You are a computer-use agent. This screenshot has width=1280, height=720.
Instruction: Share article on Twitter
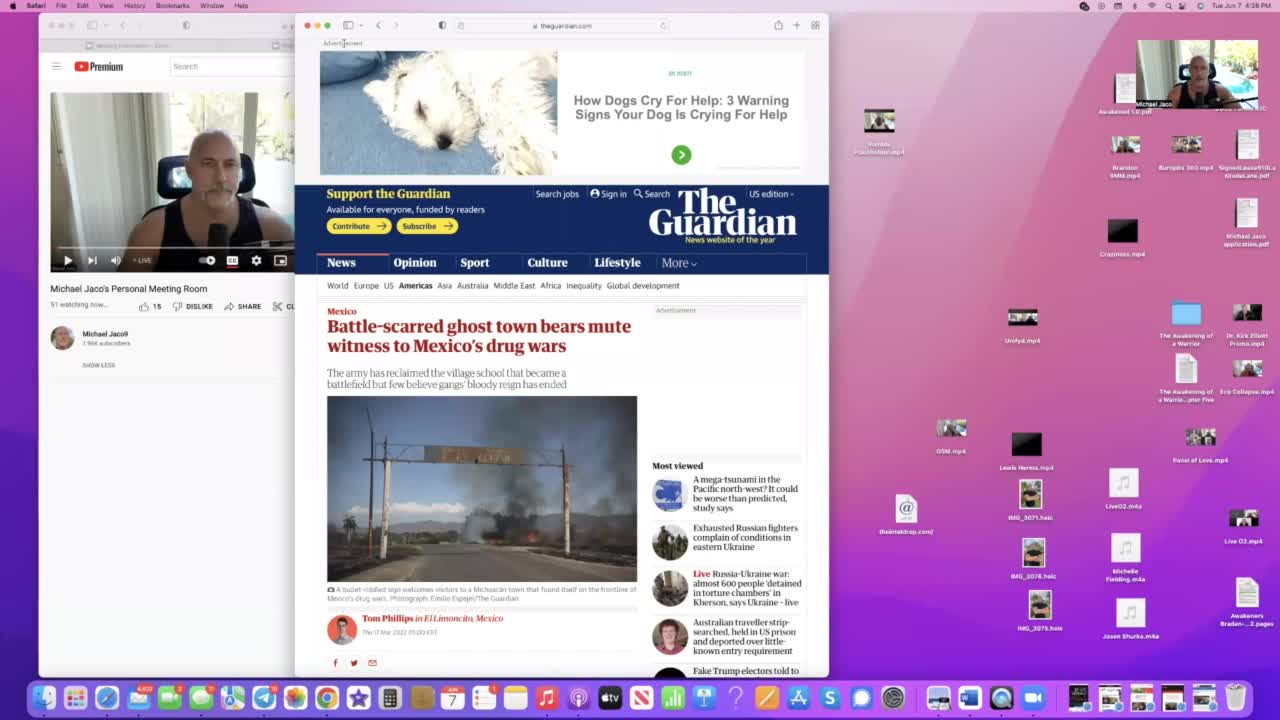(x=353, y=663)
